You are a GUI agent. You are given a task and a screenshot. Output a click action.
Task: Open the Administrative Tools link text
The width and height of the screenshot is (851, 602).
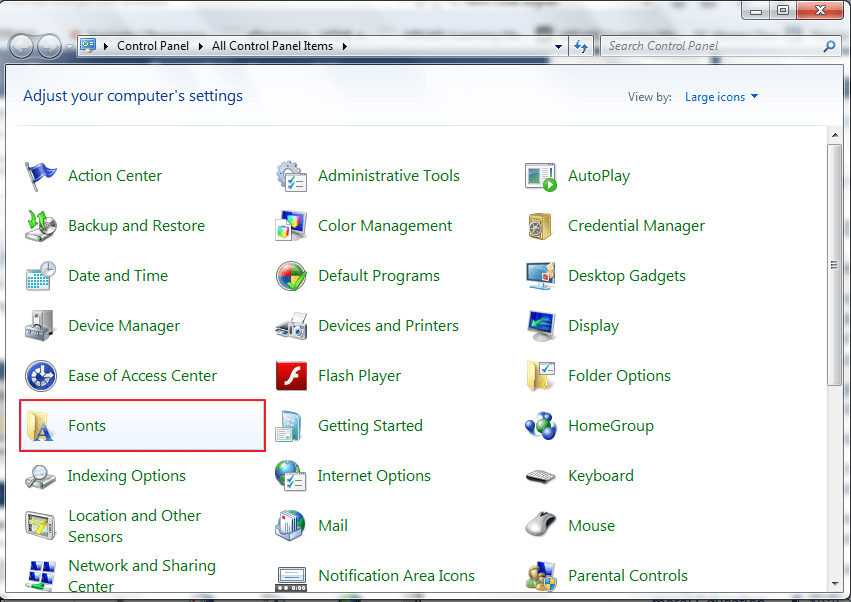(389, 176)
